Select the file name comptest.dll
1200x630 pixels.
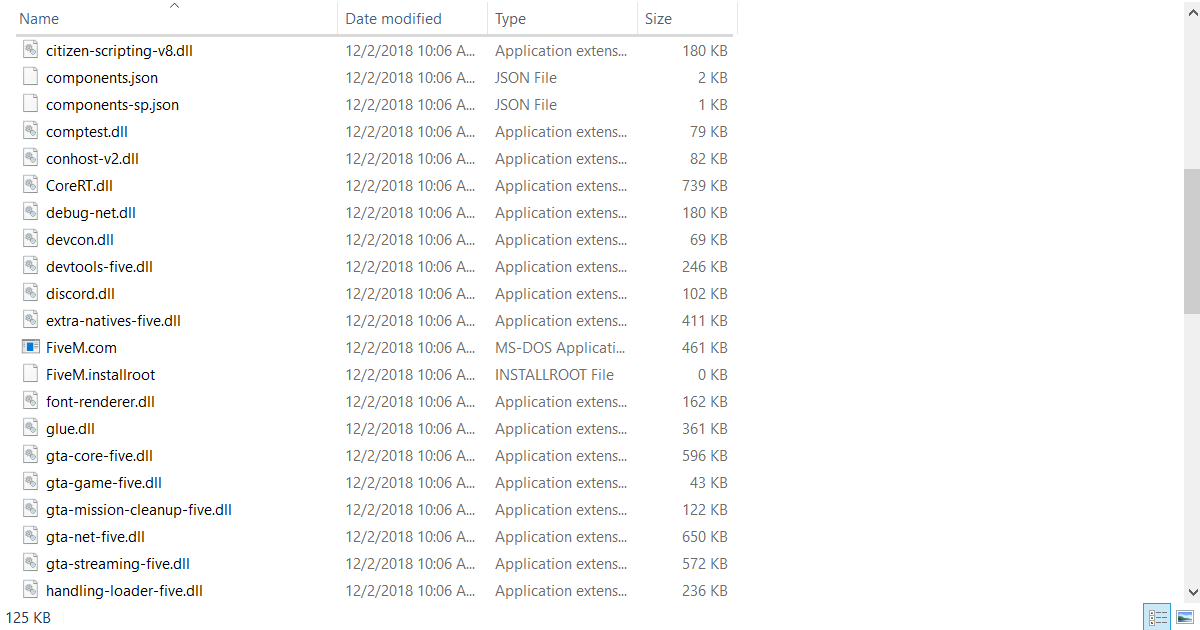(87, 132)
